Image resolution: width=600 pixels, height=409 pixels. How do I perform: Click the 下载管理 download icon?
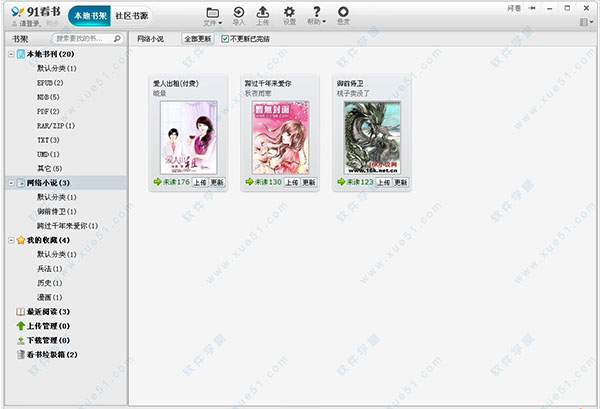(x=21, y=341)
